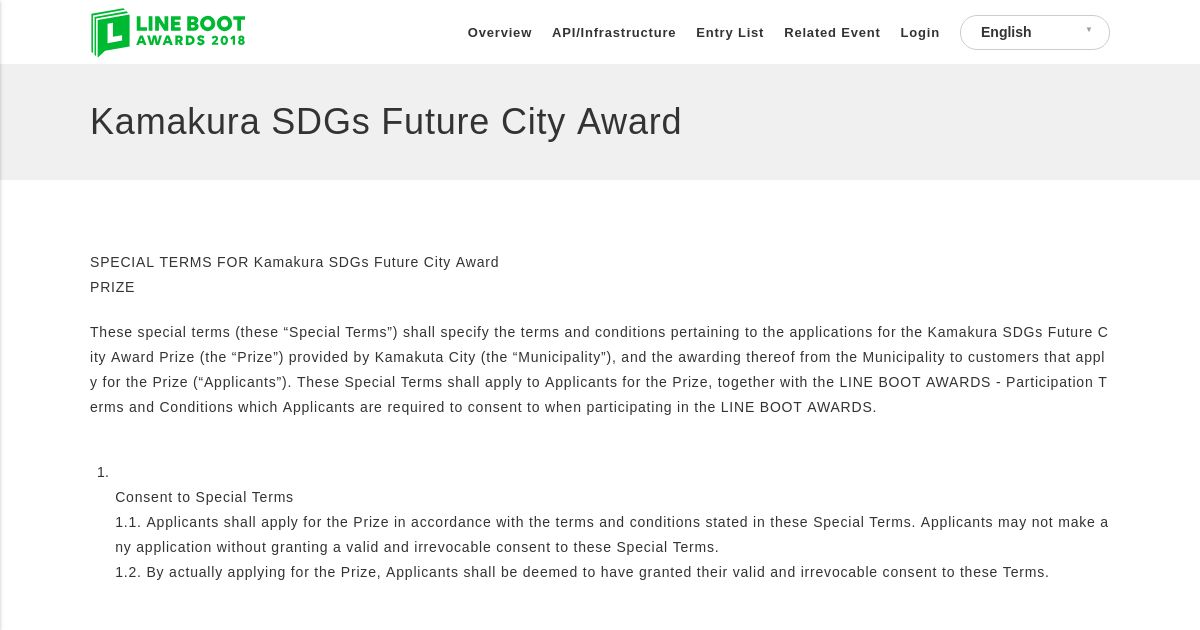Click the introductory Special Terms paragraph

[x=599, y=370]
